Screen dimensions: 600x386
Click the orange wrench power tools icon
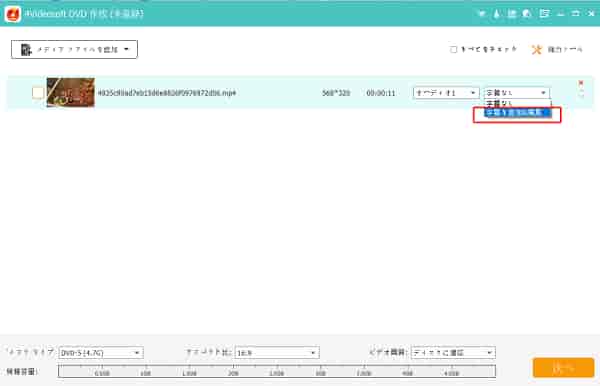pyautogui.click(x=536, y=49)
